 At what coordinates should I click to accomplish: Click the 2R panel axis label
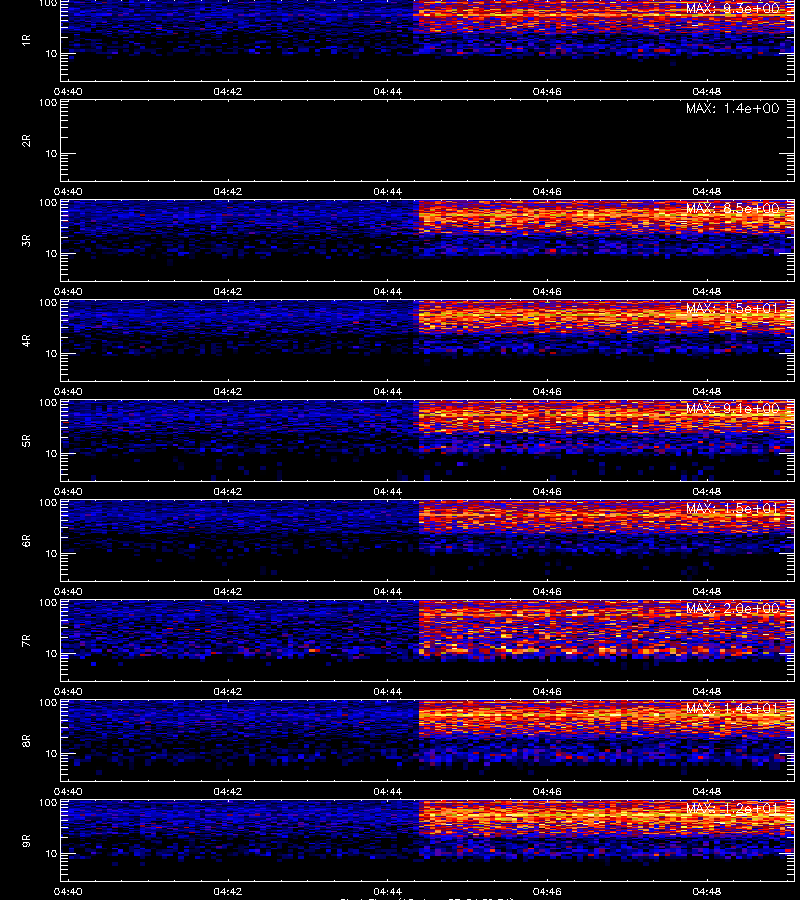(26, 141)
